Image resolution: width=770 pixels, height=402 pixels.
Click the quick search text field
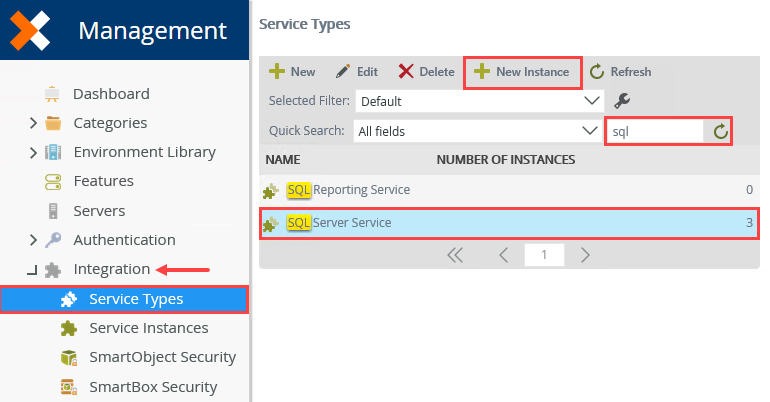tap(655, 131)
